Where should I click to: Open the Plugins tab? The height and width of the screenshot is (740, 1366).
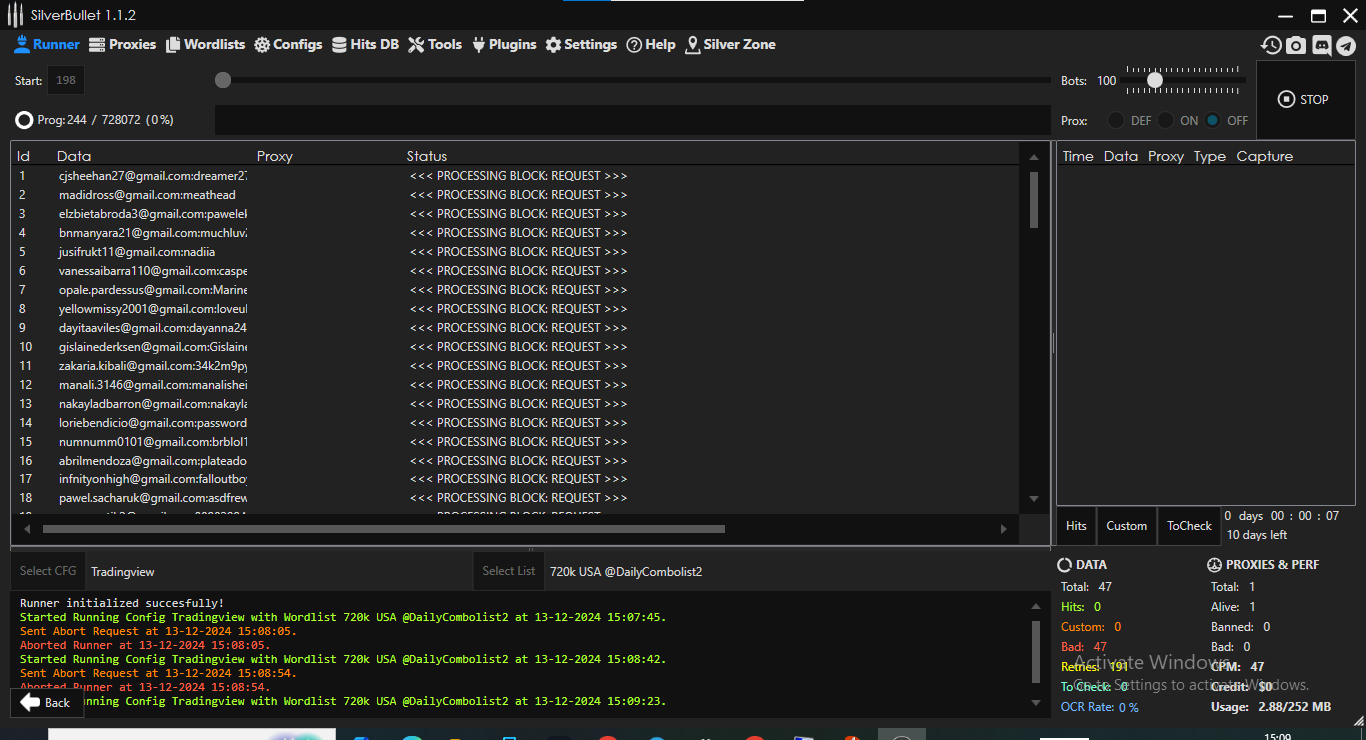pos(504,45)
